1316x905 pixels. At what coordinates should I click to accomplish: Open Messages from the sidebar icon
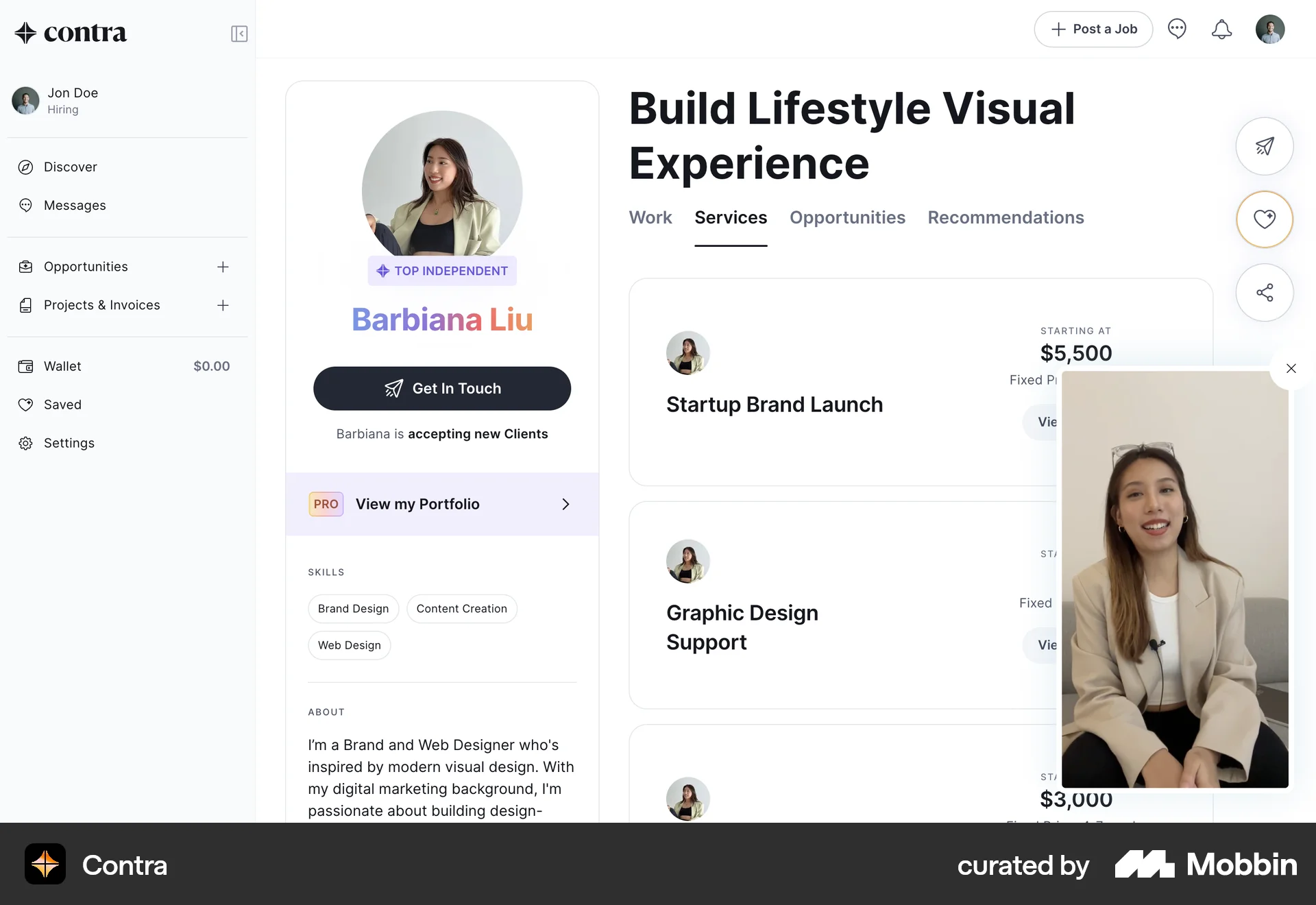tap(25, 205)
